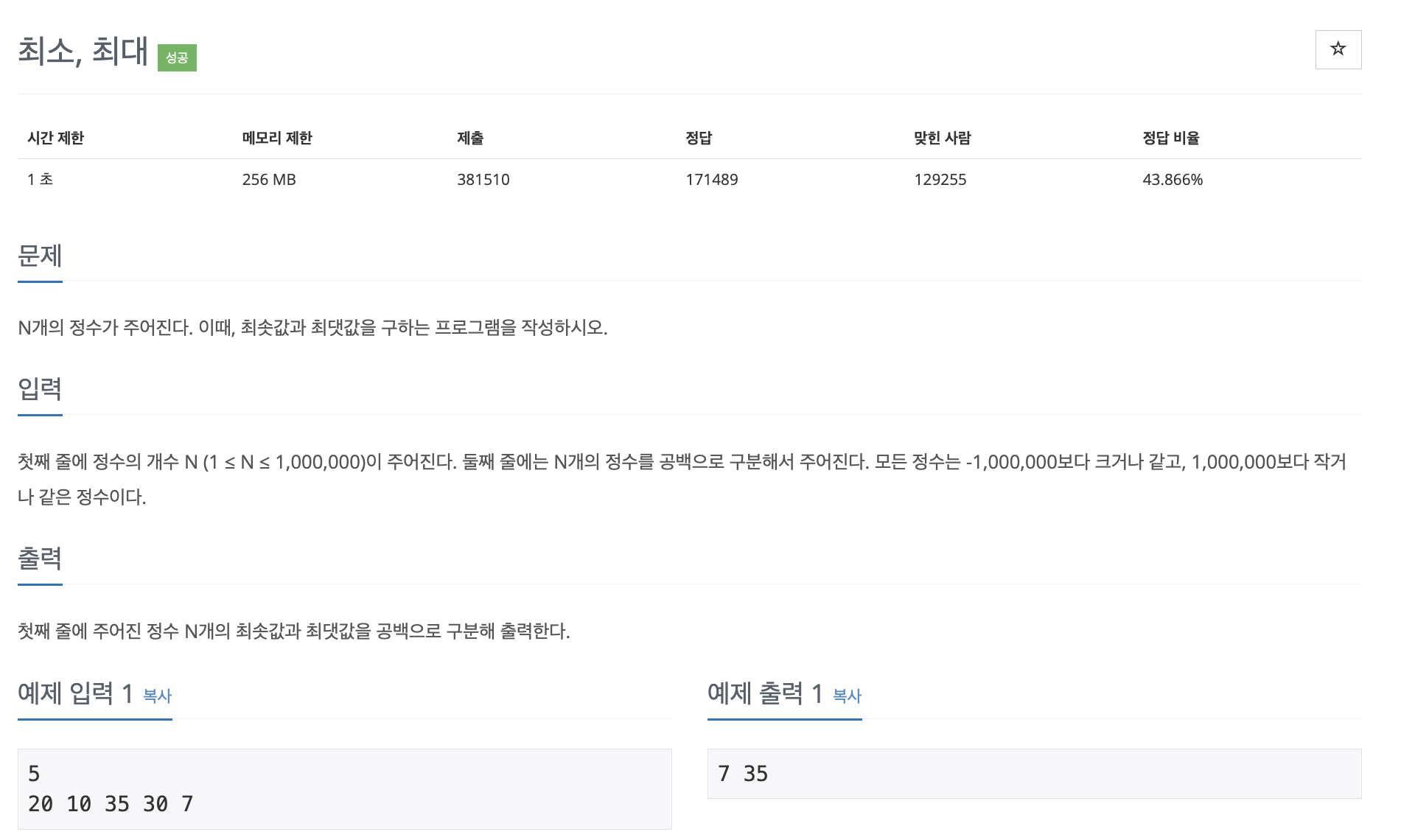Click the green 성공 badge
Viewport: 1415px width, 840px height.
[177, 57]
